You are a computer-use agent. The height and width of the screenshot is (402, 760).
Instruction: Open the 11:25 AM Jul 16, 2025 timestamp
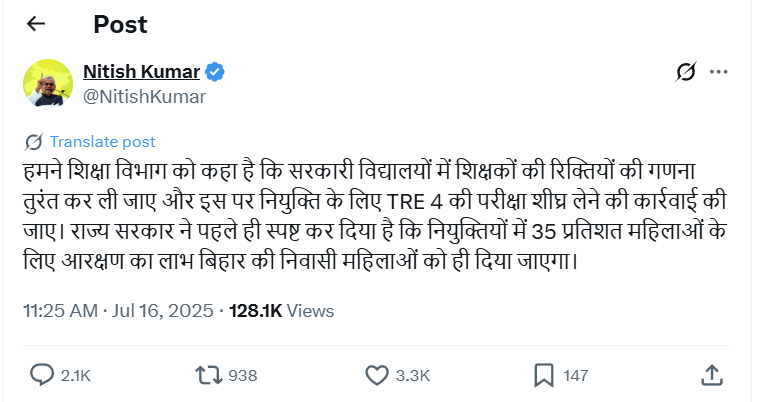click(x=117, y=311)
